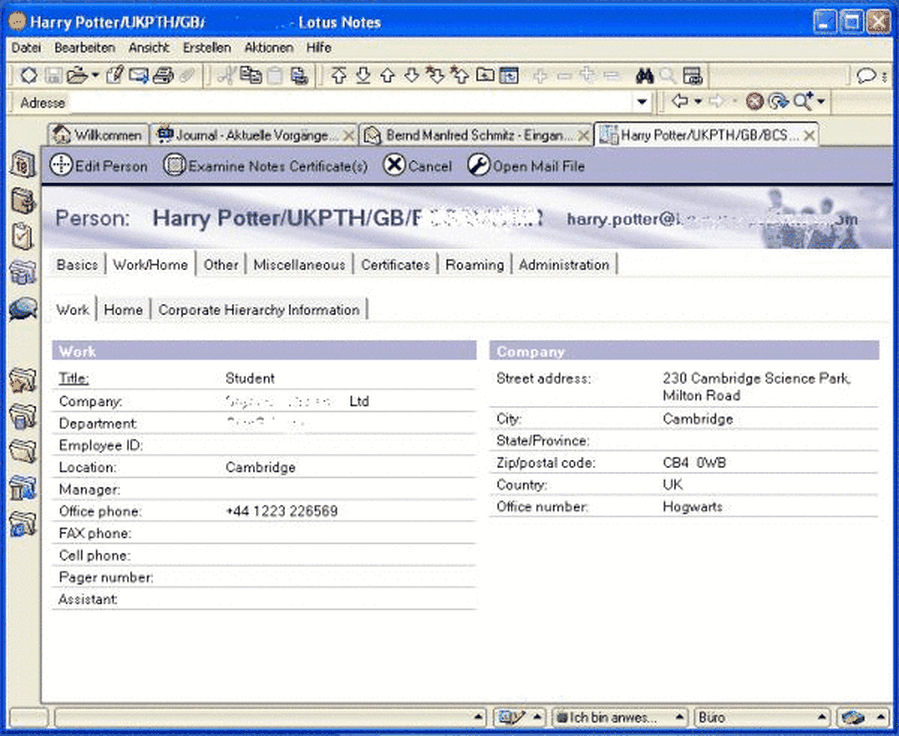
Task: Click the speech bubble chat icon top right
Action: coord(865,76)
